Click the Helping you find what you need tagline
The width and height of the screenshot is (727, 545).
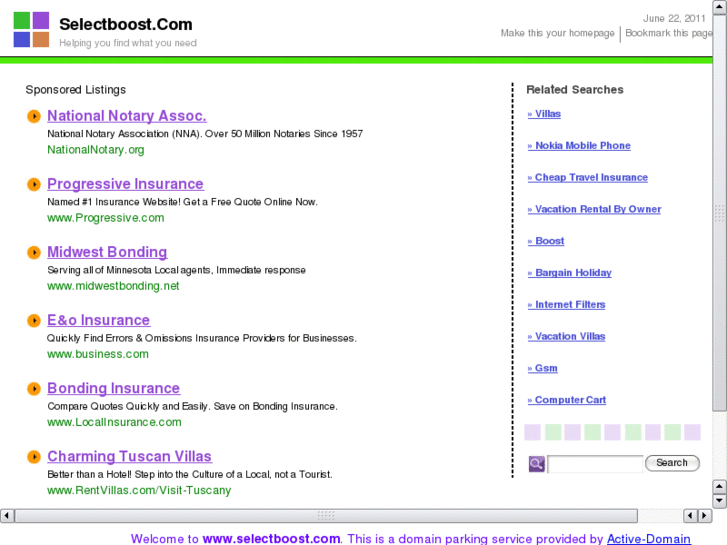click(x=128, y=43)
